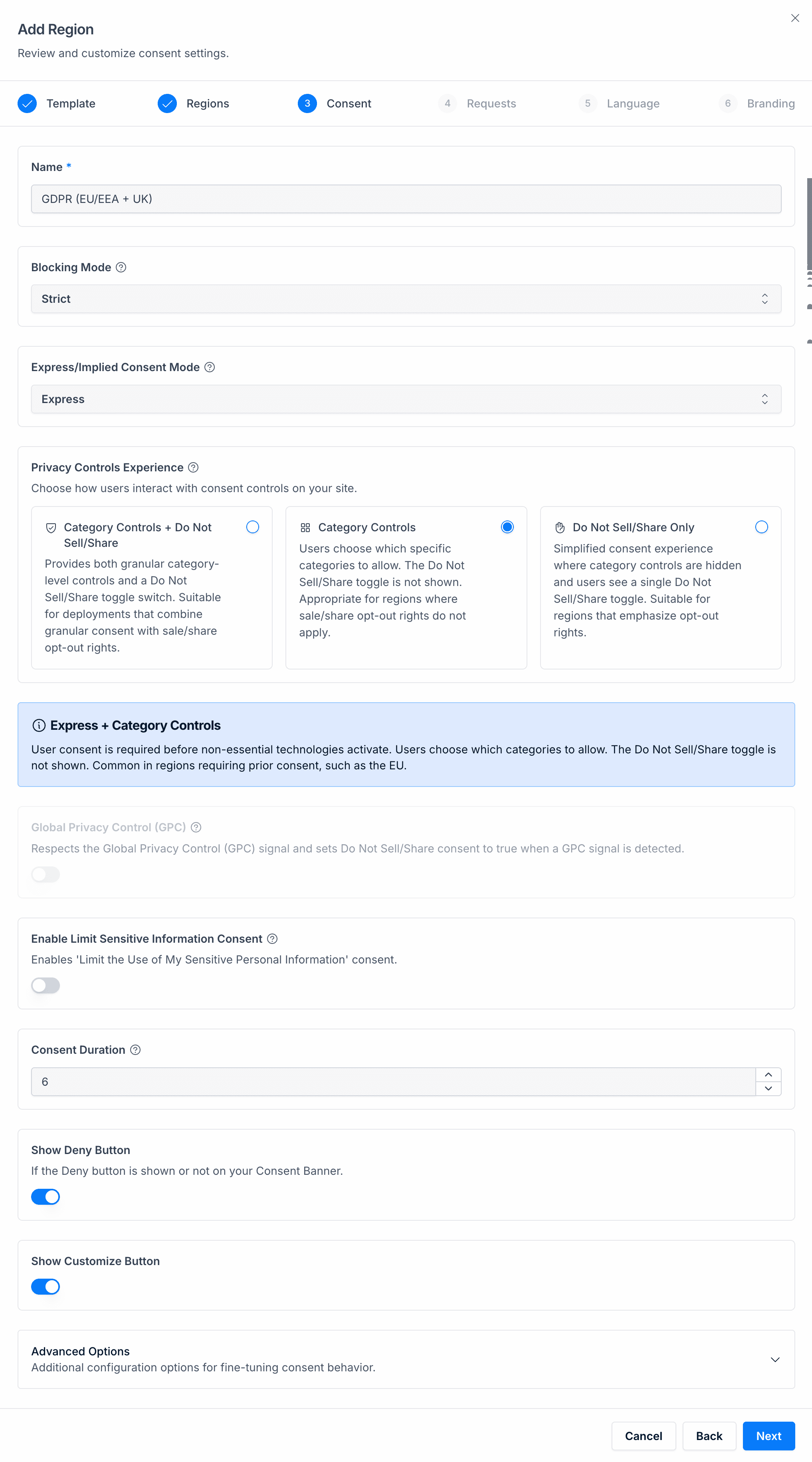This screenshot has height=1462, width=812.
Task: Open the Blocking Mode dropdown
Action: pyautogui.click(x=406, y=299)
